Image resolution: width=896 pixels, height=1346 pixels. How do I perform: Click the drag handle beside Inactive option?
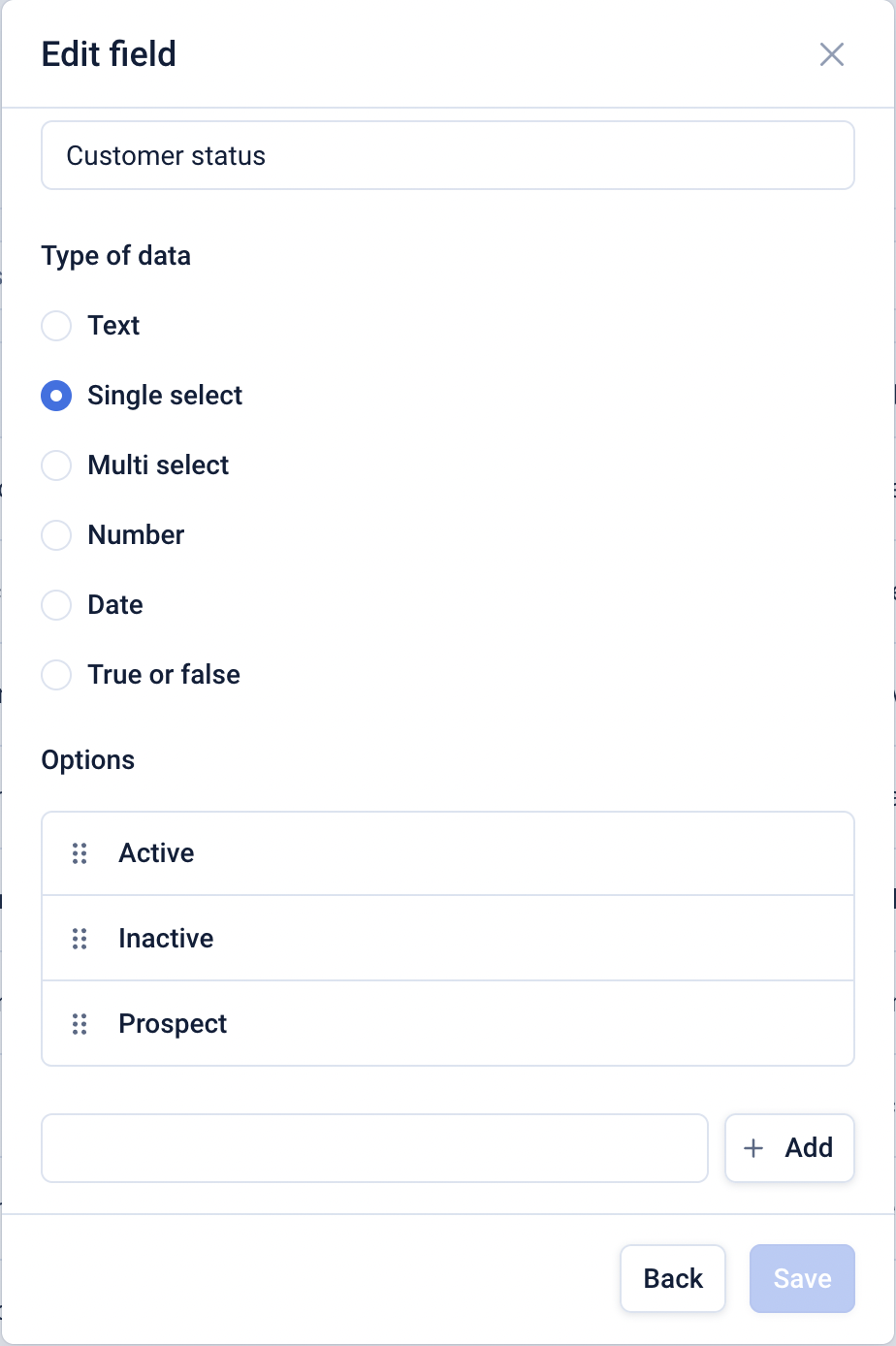(x=80, y=939)
